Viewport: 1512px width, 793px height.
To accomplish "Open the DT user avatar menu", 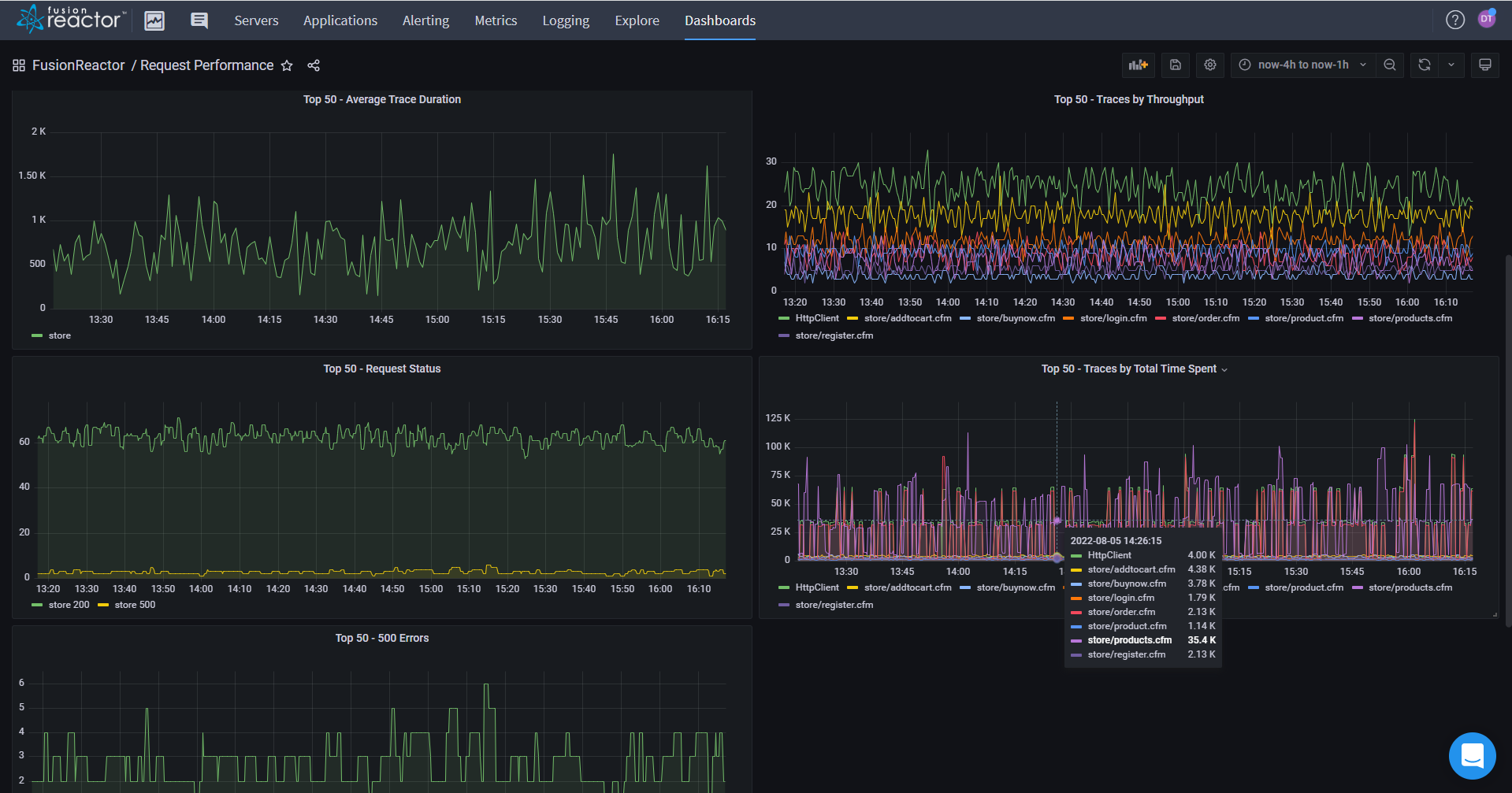I will (1487, 18).
